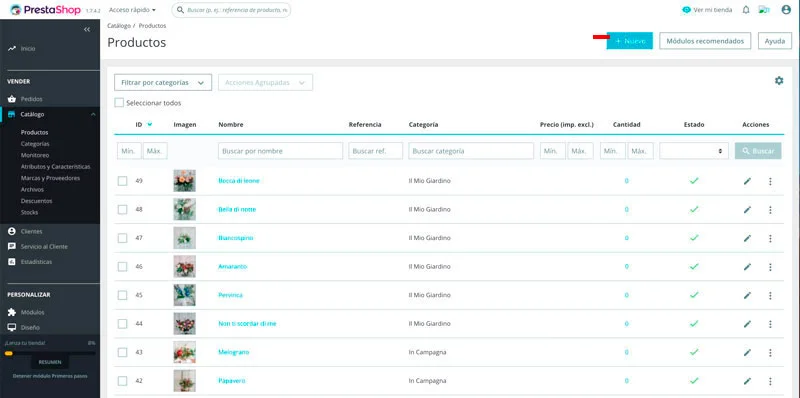The height and width of the screenshot is (398, 800).
Task: Click the Buscar ref. field
Action: (376, 151)
